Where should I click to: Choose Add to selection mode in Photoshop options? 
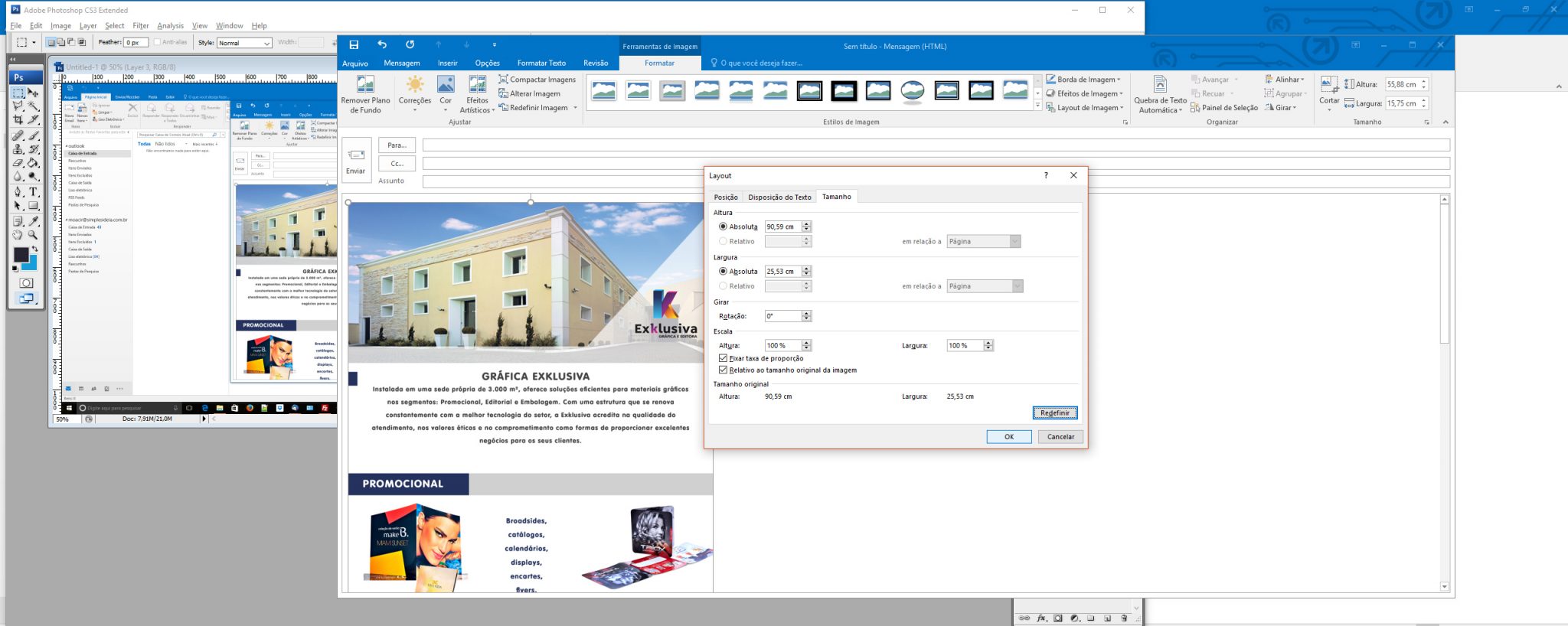(x=60, y=42)
